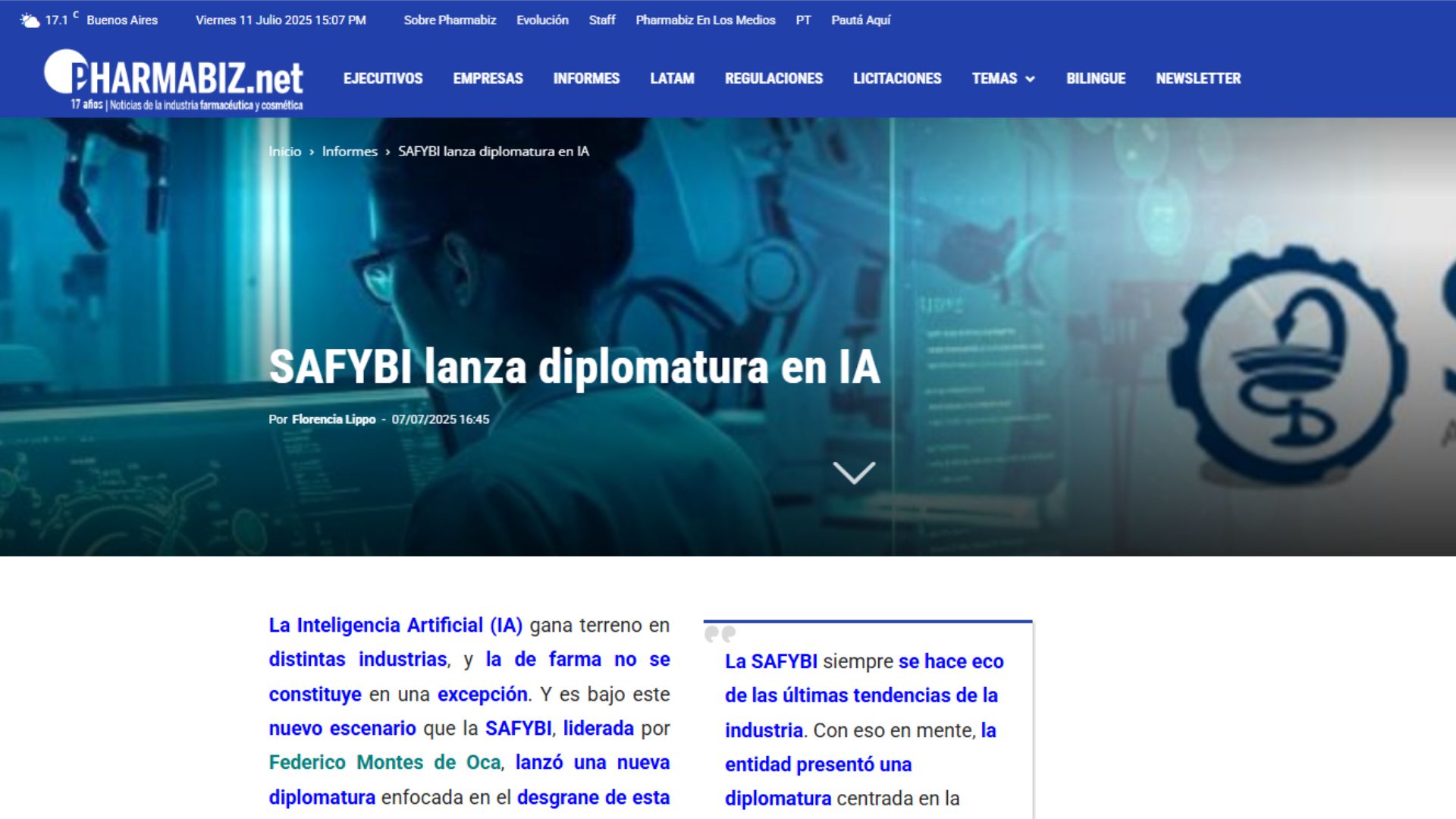Open the Pautá Aquí link
The height and width of the screenshot is (819, 1456).
[861, 20]
